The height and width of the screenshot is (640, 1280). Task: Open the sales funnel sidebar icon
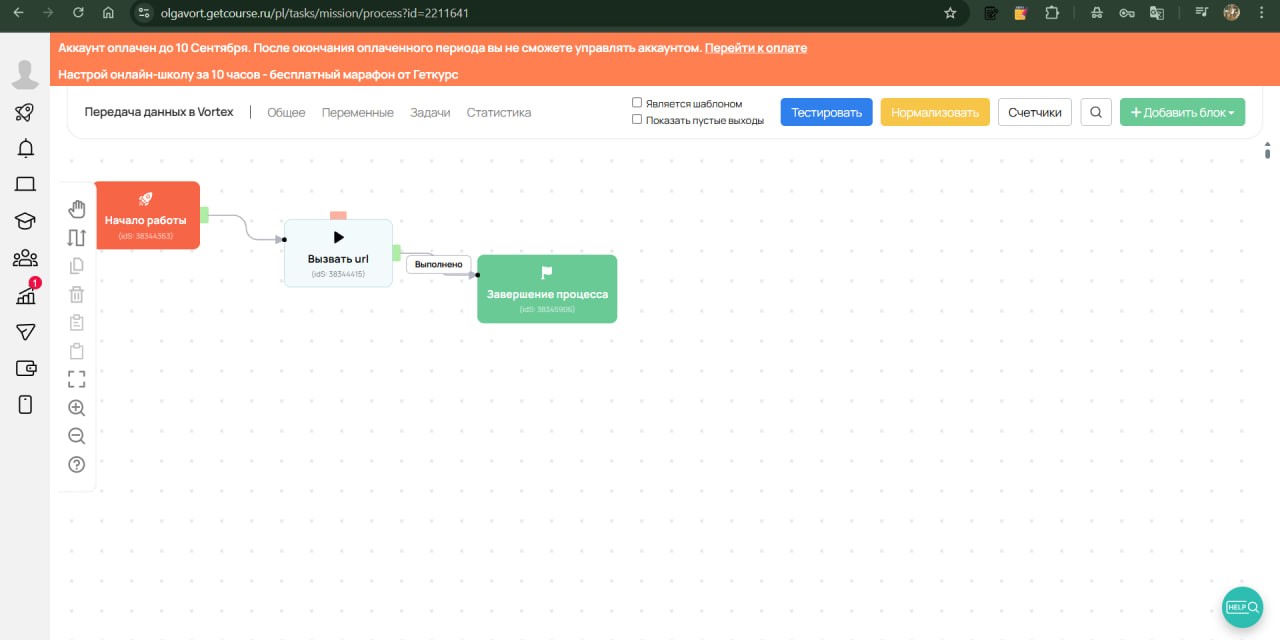[x=26, y=331]
